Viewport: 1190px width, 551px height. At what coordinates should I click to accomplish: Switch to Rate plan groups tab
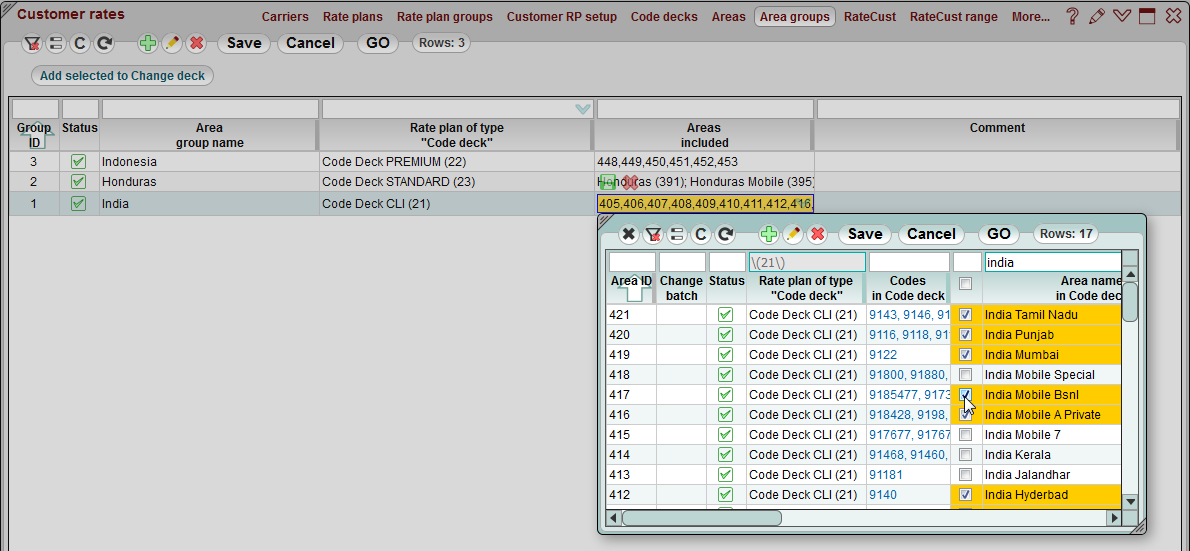pyautogui.click(x=445, y=17)
